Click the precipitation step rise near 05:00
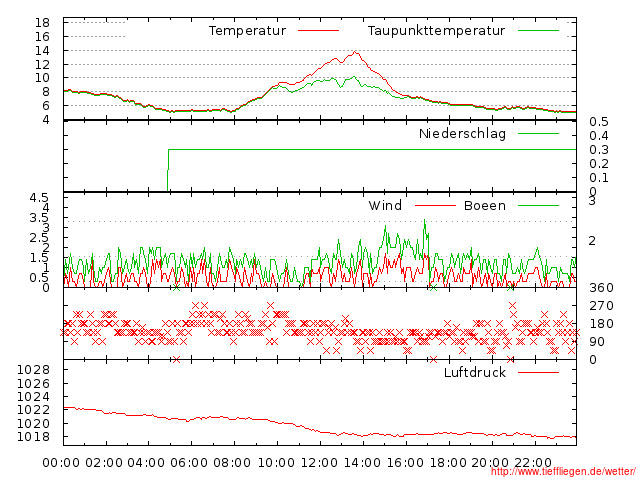The width and height of the screenshot is (640, 480). click(168, 170)
